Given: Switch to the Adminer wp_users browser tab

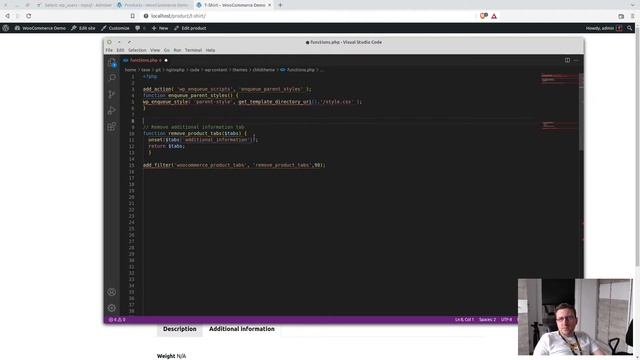Looking at the screenshot, I should point(74,5).
